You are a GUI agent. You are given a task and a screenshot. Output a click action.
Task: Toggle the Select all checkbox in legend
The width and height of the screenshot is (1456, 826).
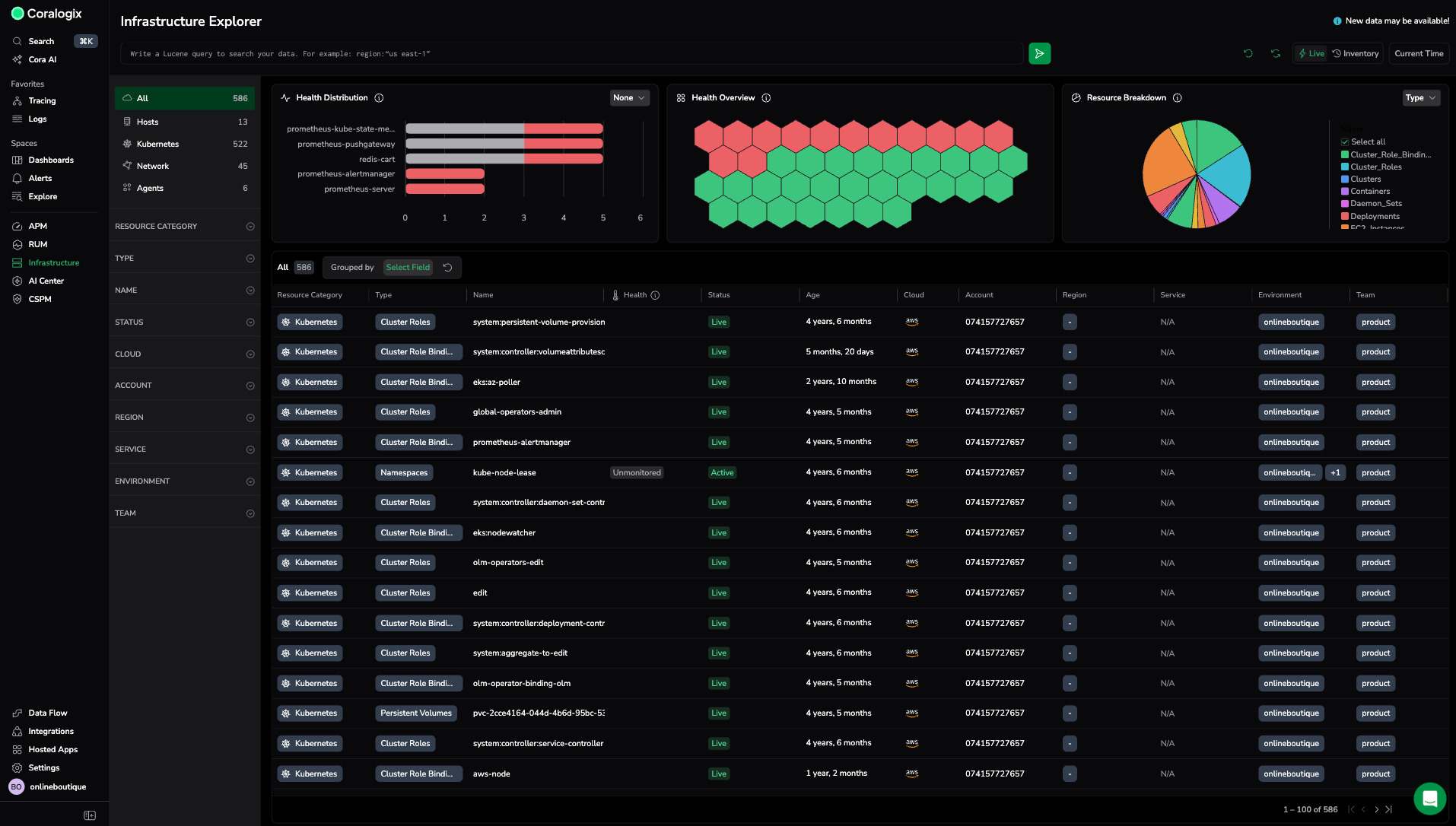1345,142
